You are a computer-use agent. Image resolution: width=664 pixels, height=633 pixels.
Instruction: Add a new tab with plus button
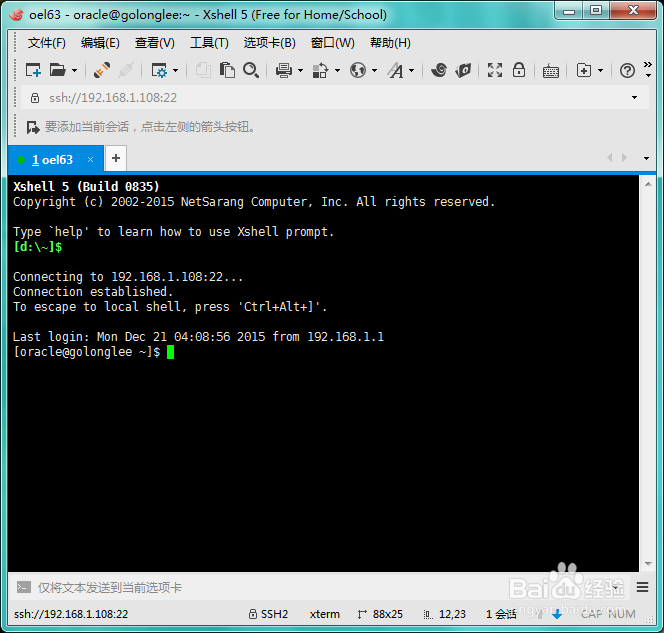click(x=116, y=158)
